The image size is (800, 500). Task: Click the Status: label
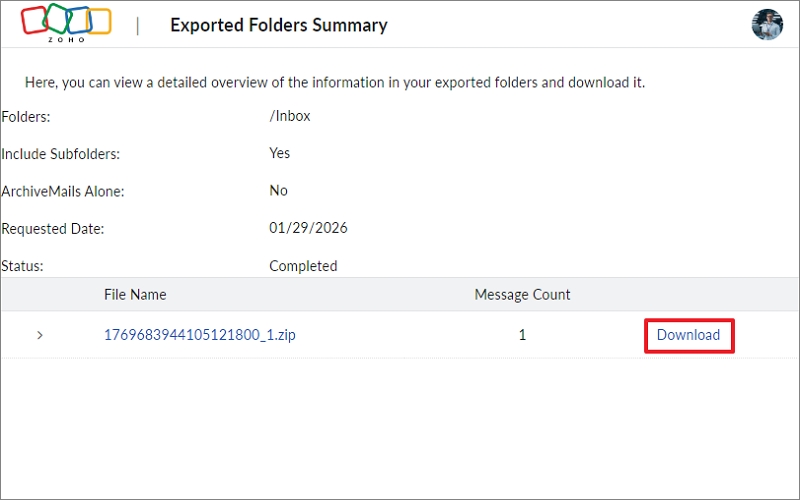click(x=22, y=266)
